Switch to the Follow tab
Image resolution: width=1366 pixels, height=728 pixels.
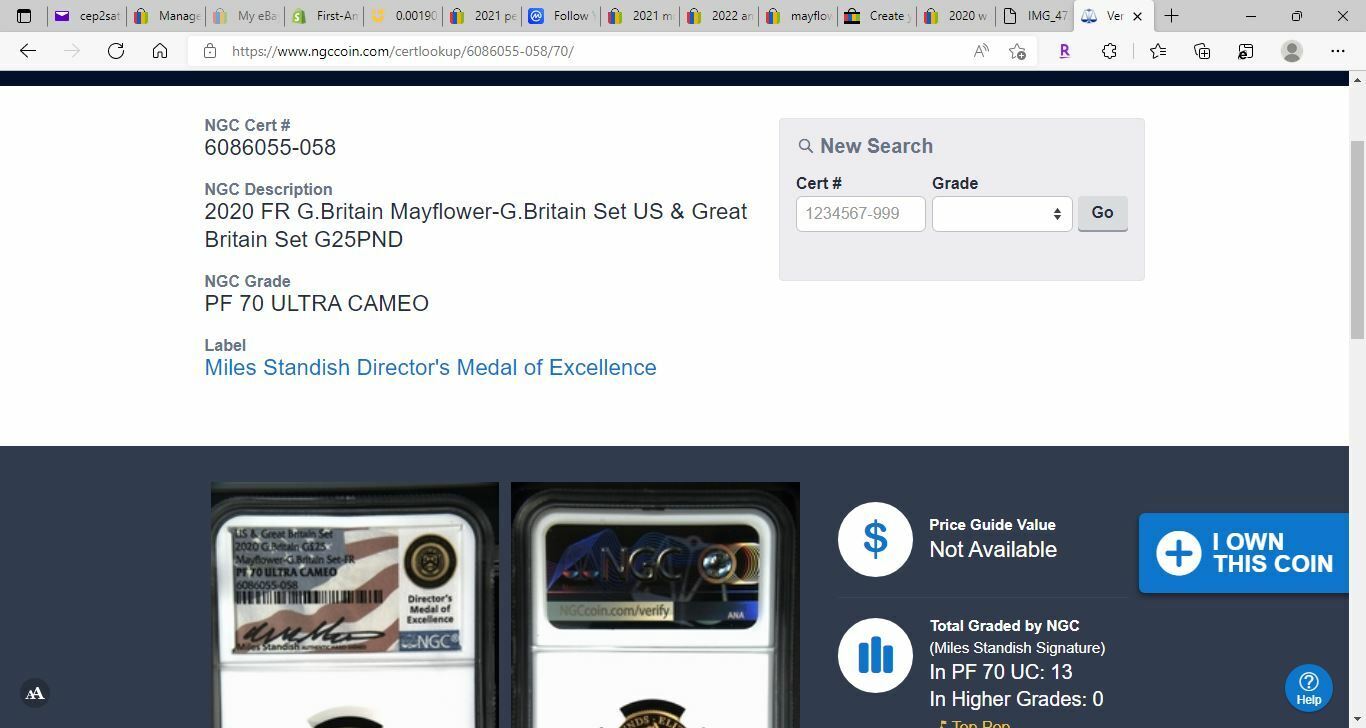coord(562,16)
